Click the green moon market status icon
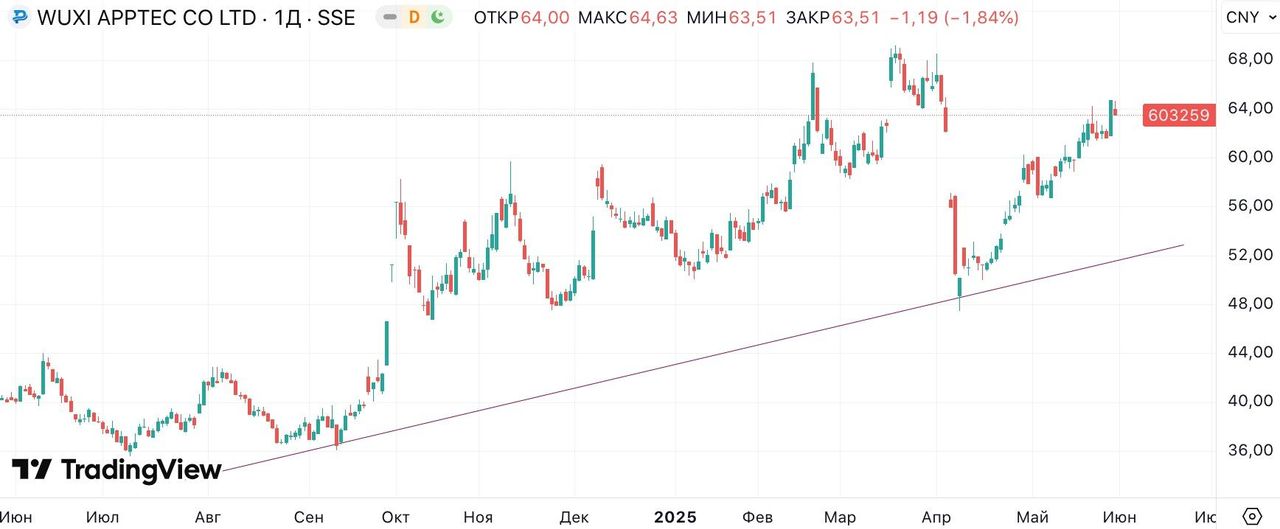 [x=437, y=17]
